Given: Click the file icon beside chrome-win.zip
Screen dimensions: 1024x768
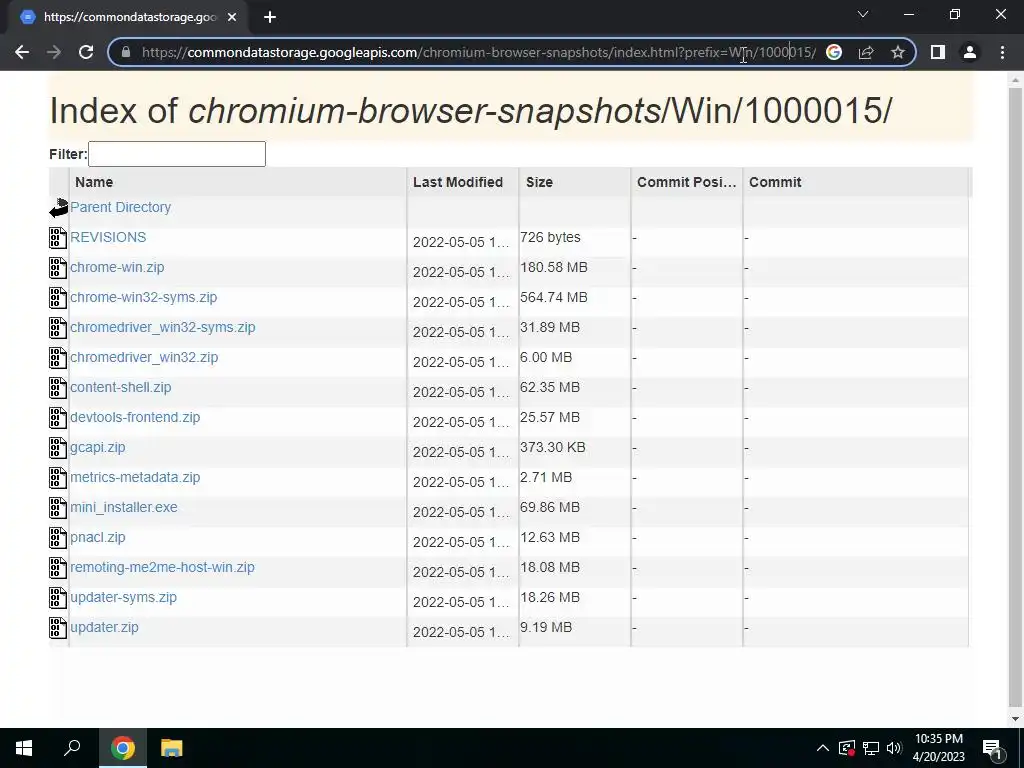Looking at the screenshot, I should click(57, 268).
